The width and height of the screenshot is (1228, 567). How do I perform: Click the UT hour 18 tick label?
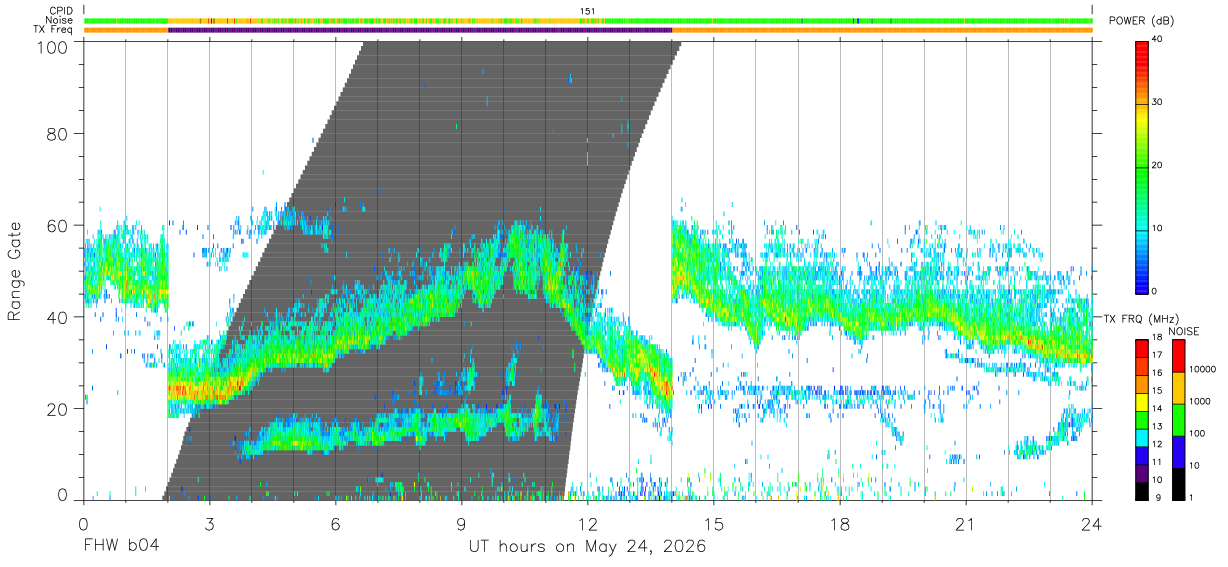[840, 523]
